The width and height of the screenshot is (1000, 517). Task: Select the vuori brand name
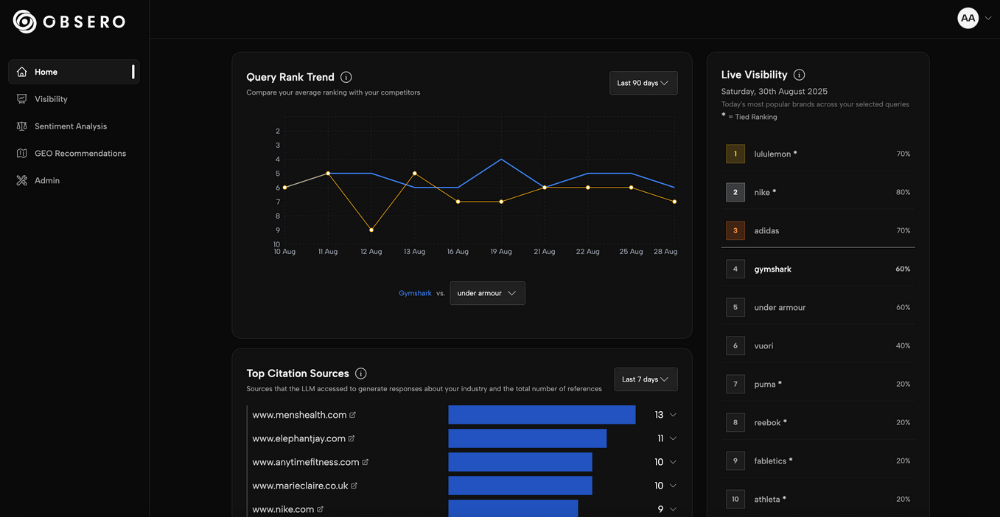[x=763, y=346]
